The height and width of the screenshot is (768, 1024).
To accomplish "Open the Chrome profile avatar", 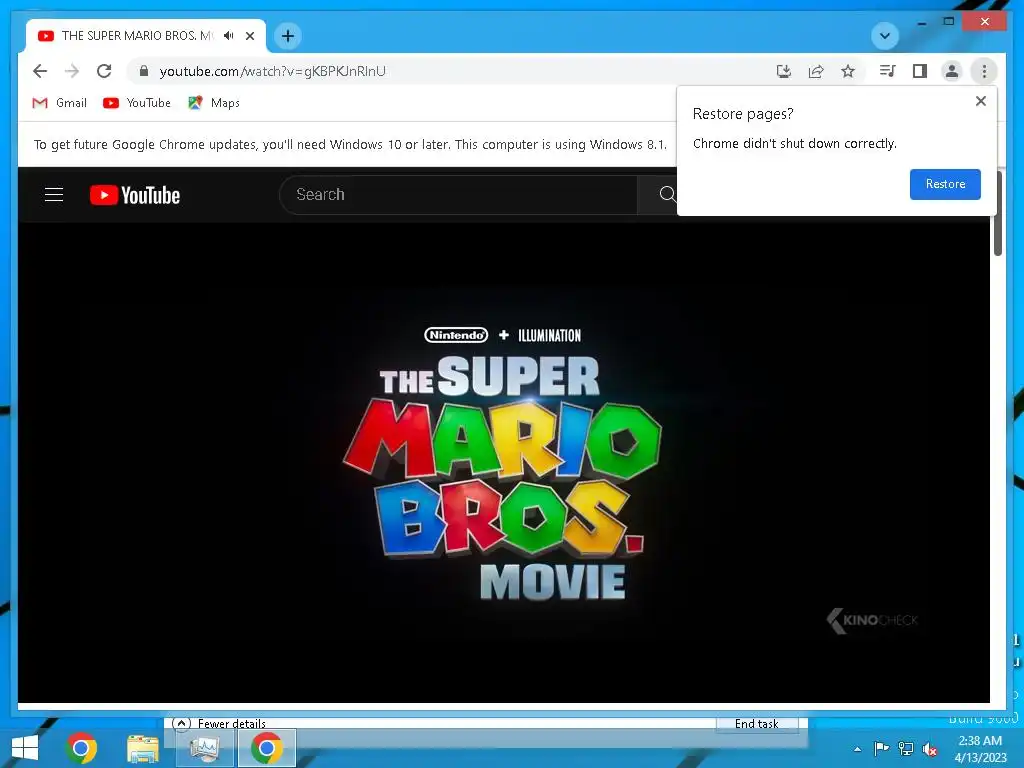I will coord(952,71).
